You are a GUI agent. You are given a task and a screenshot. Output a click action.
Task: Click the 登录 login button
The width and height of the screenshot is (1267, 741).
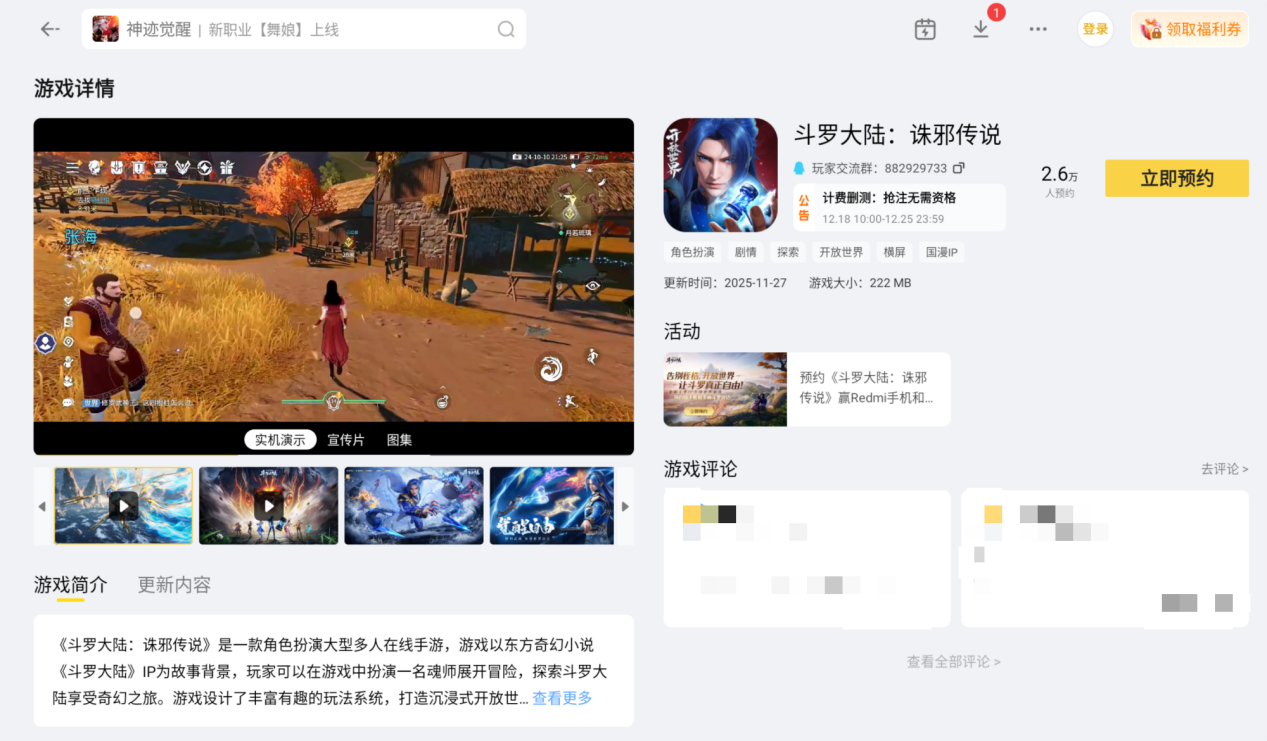tap(1095, 29)
